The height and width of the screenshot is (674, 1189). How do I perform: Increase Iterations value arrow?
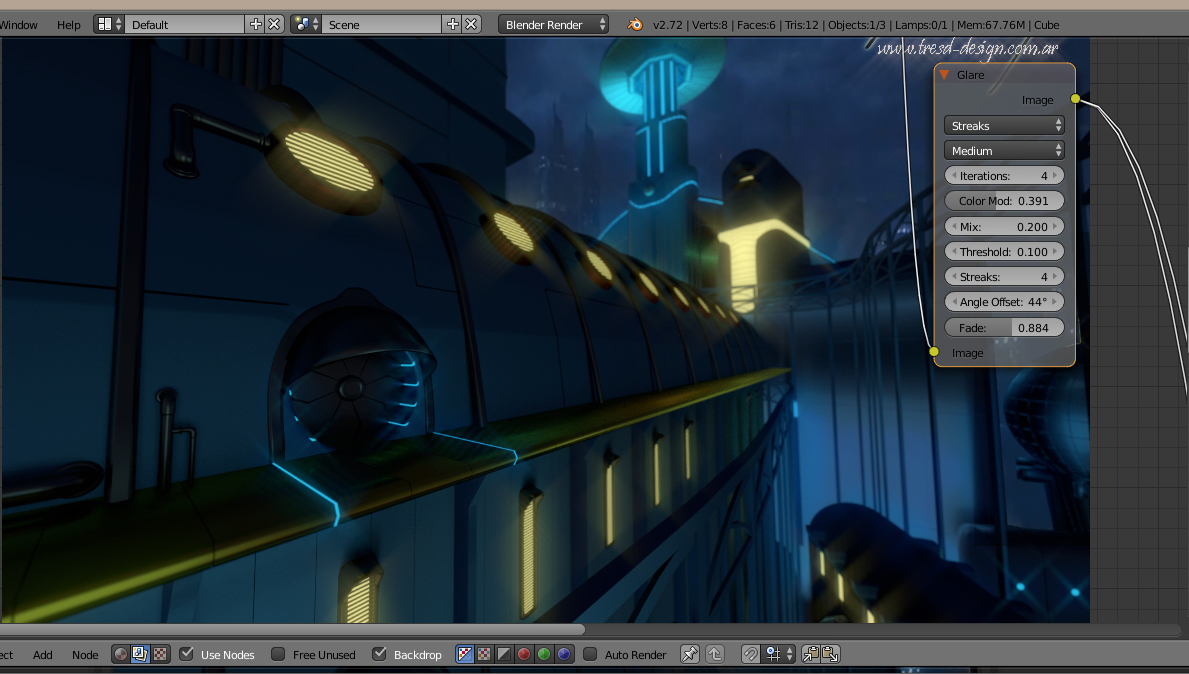click(1055, 176)
